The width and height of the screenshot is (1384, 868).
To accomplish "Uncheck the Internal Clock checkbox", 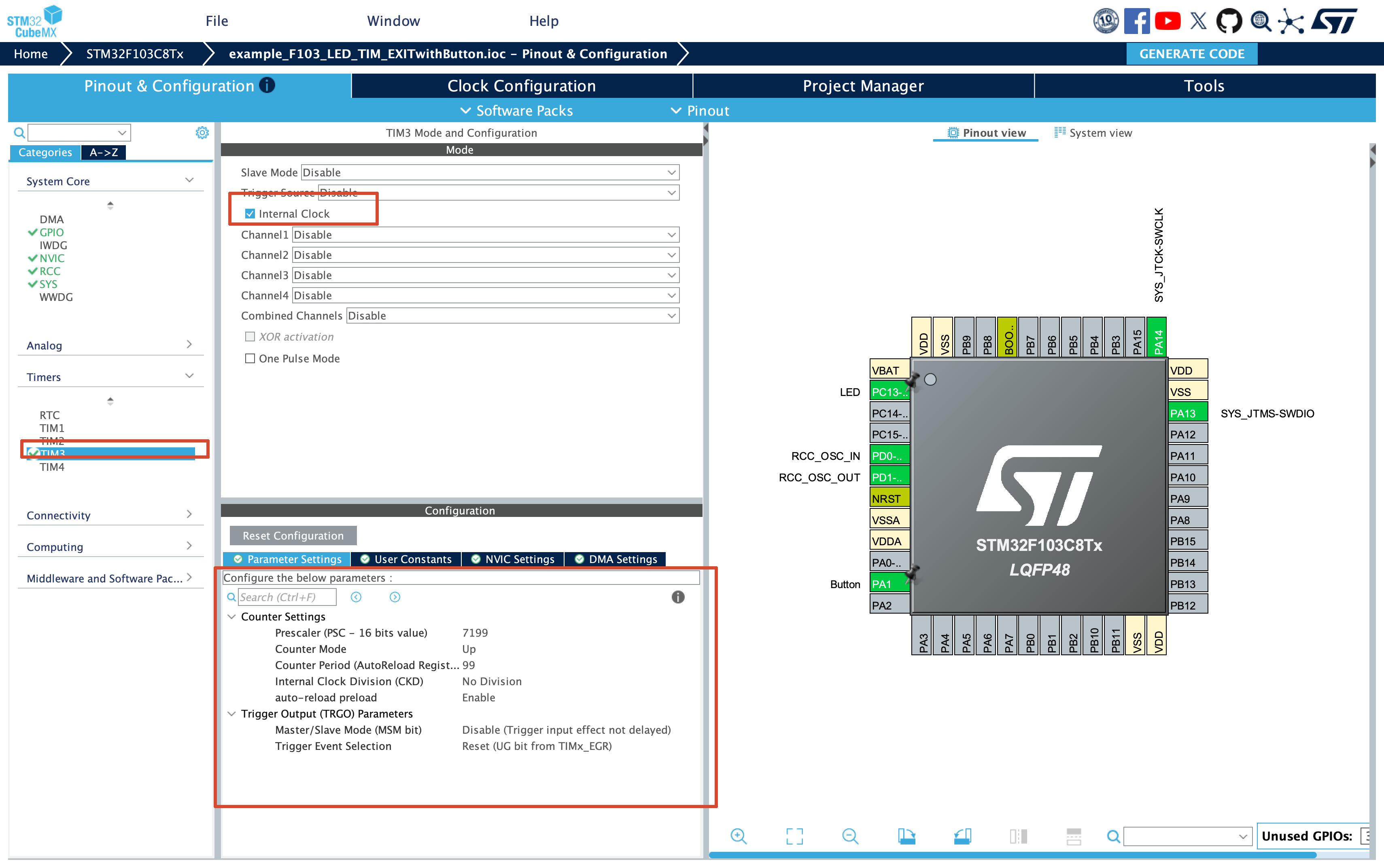I will [250, 214].
